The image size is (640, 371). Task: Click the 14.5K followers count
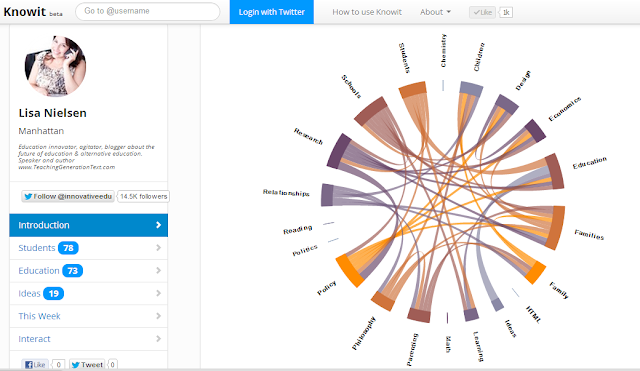tap(143, 196)
